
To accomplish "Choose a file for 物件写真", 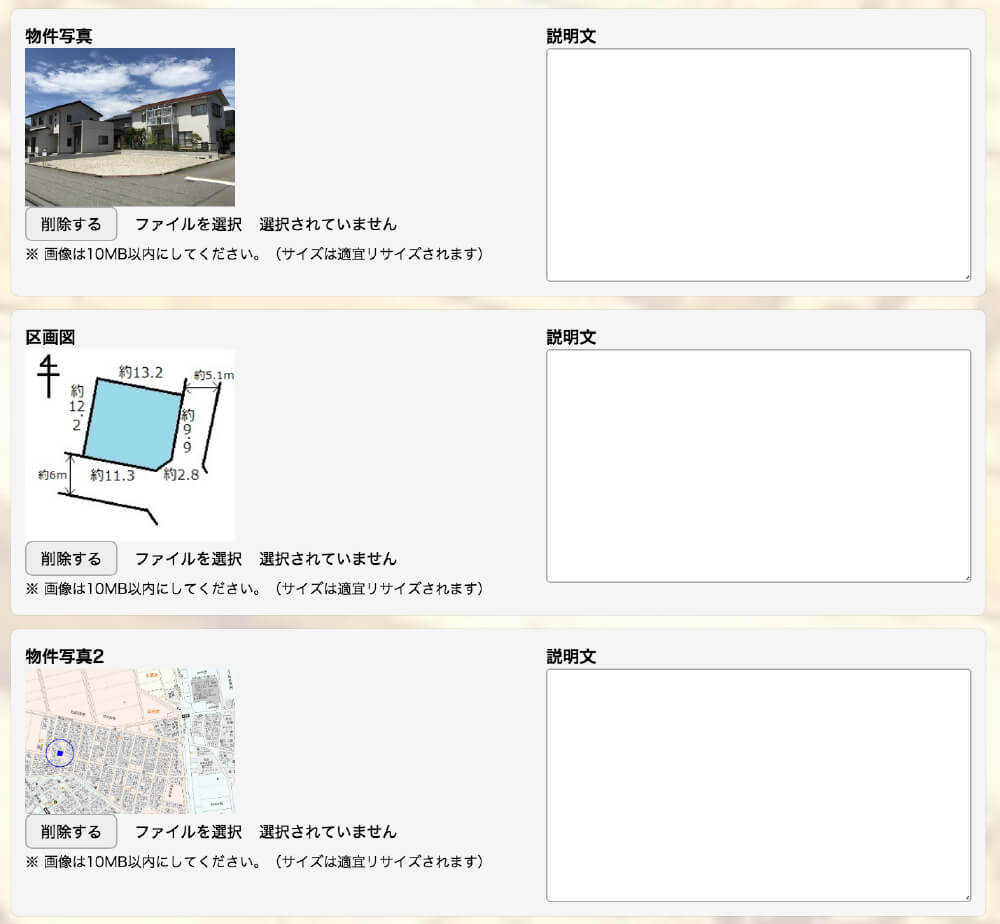I will (188, 224).
